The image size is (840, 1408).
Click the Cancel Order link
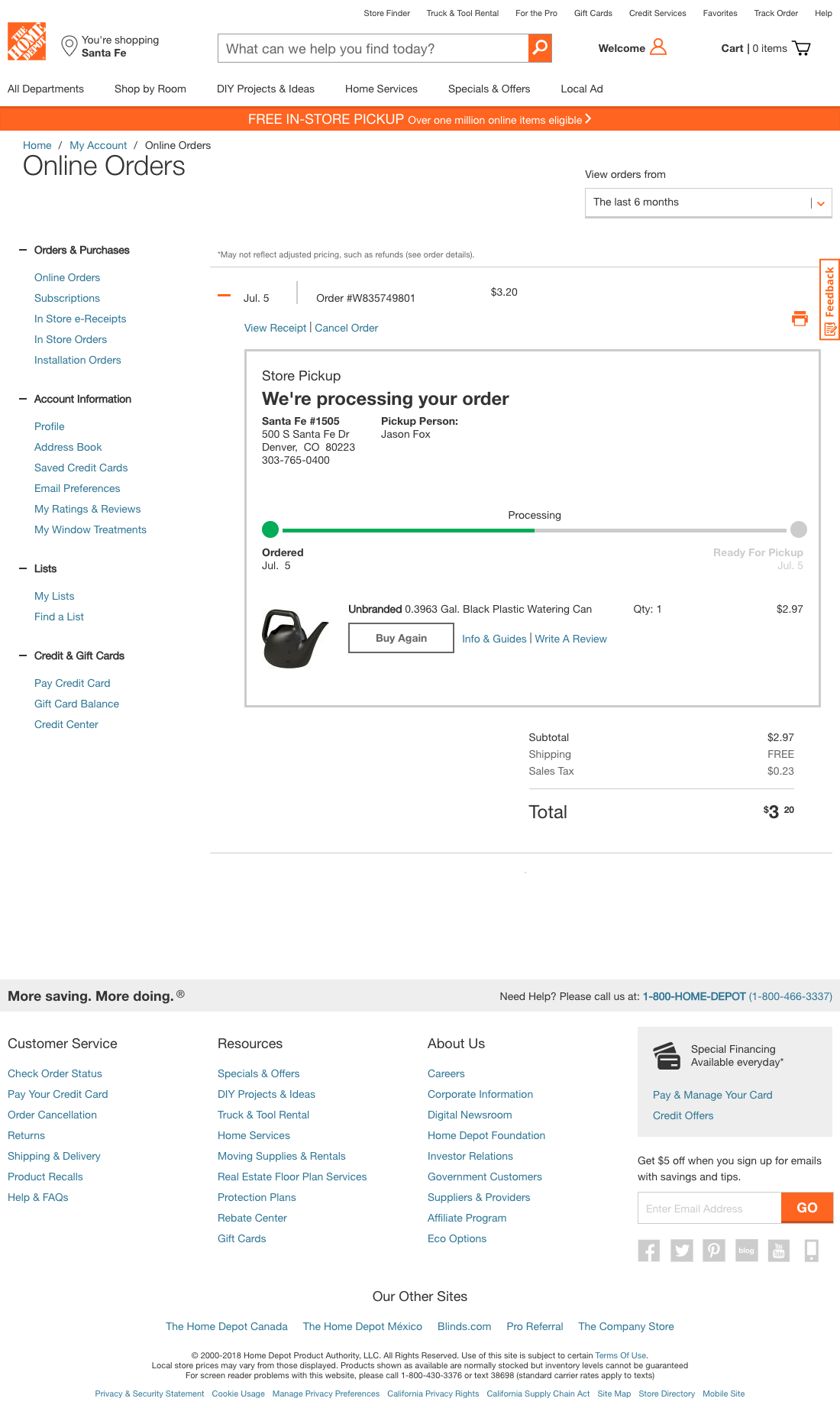click(x=347, y=328)
